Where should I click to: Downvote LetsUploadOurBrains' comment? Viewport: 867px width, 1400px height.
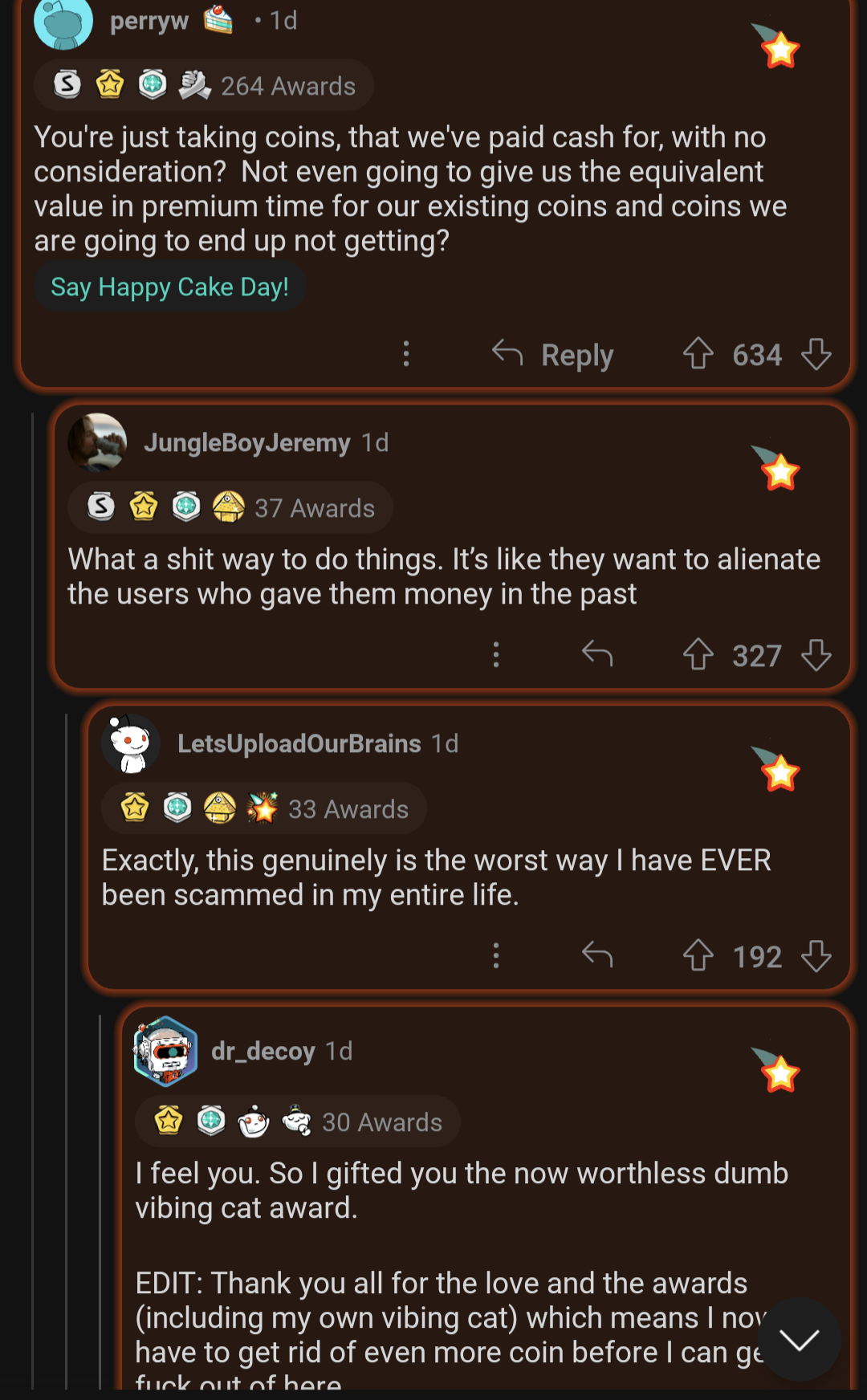tap(816, 955)
